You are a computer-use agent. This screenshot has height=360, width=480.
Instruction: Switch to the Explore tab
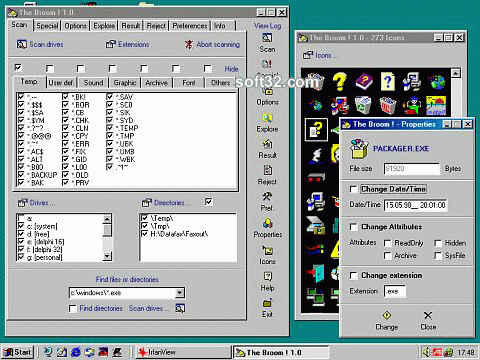point(104,26)
